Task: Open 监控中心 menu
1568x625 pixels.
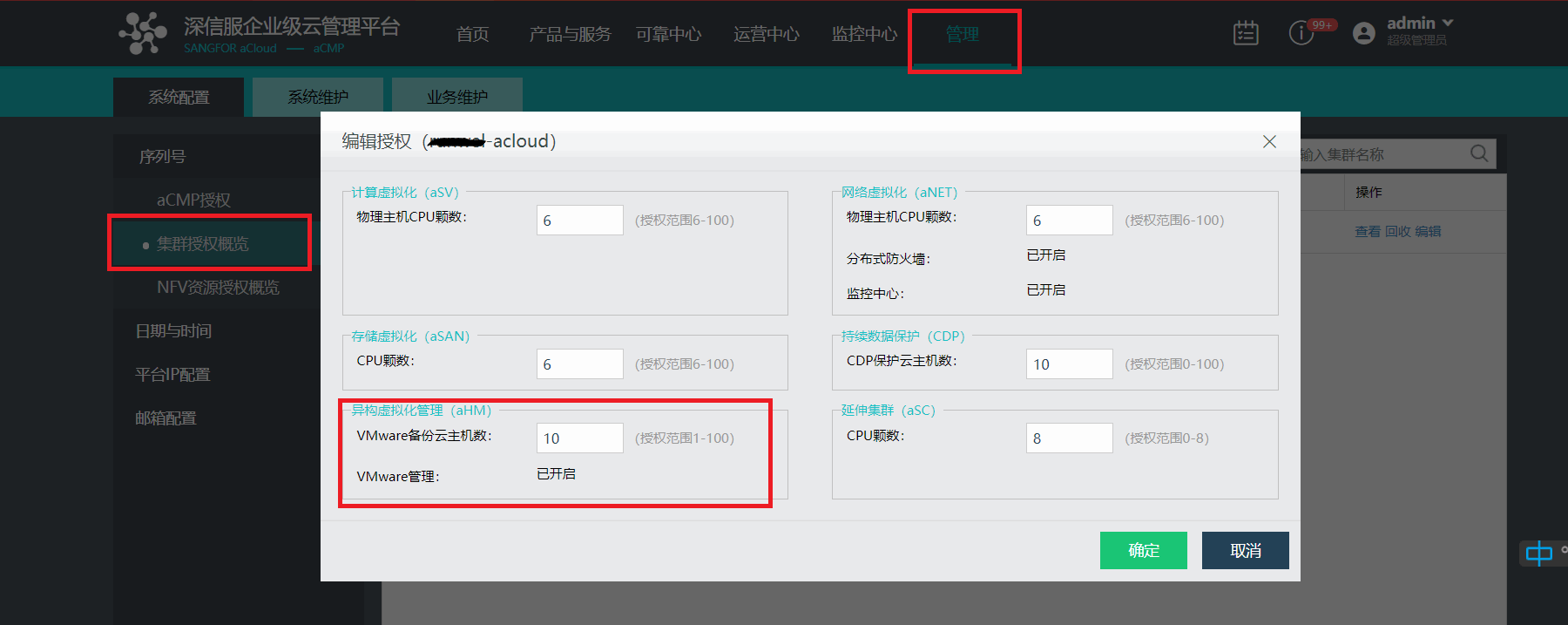Action: pos(864,34)
